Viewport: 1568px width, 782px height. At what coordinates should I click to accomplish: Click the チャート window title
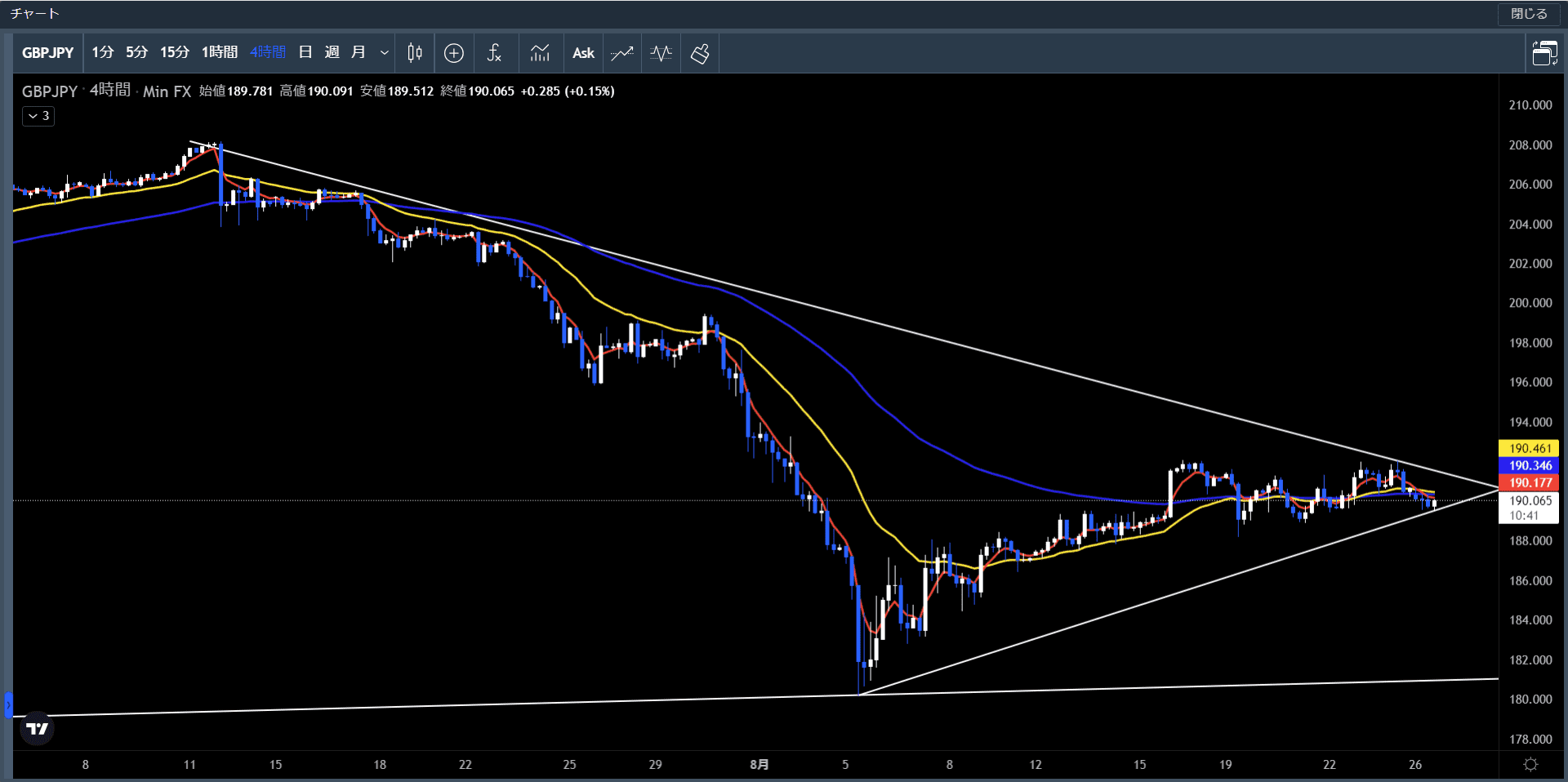pos(34,14)
